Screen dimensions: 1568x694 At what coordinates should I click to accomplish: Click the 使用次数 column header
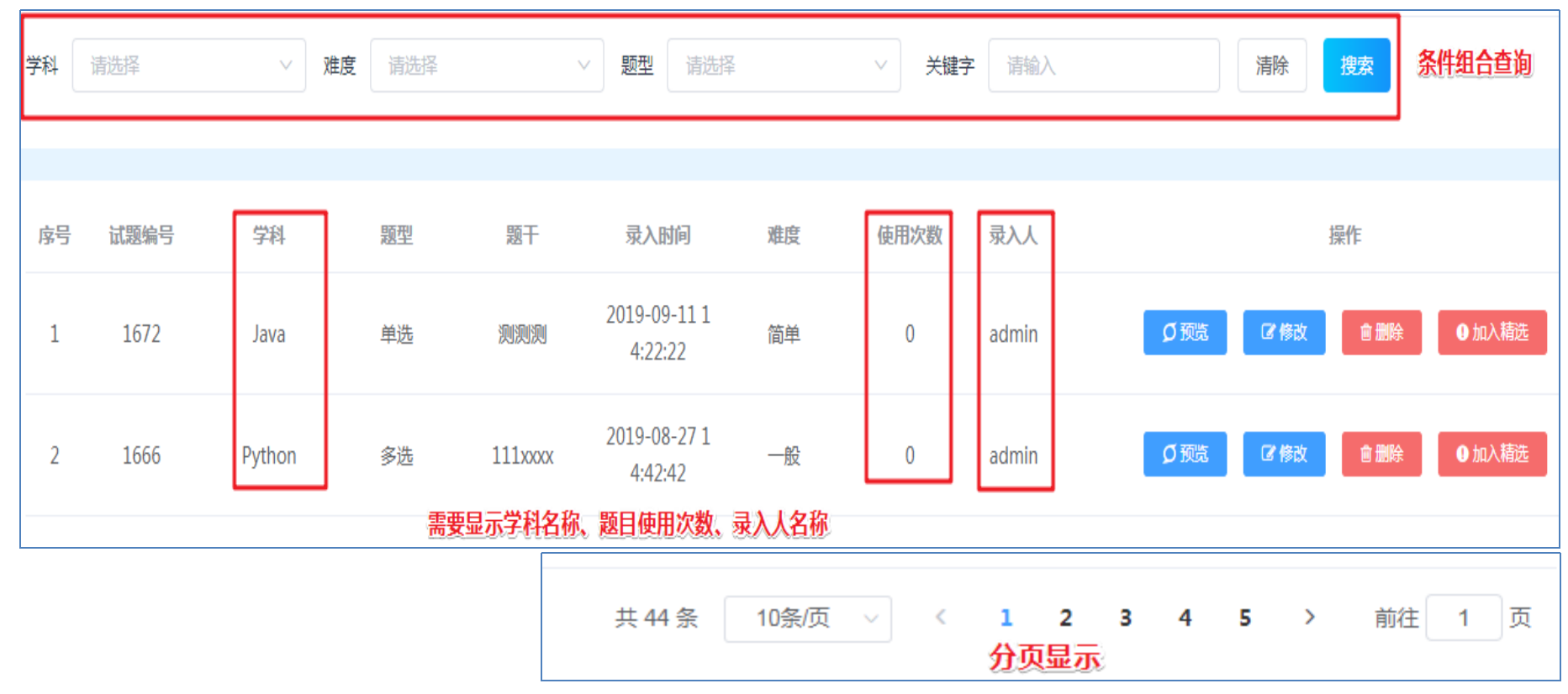coord(910,235)
